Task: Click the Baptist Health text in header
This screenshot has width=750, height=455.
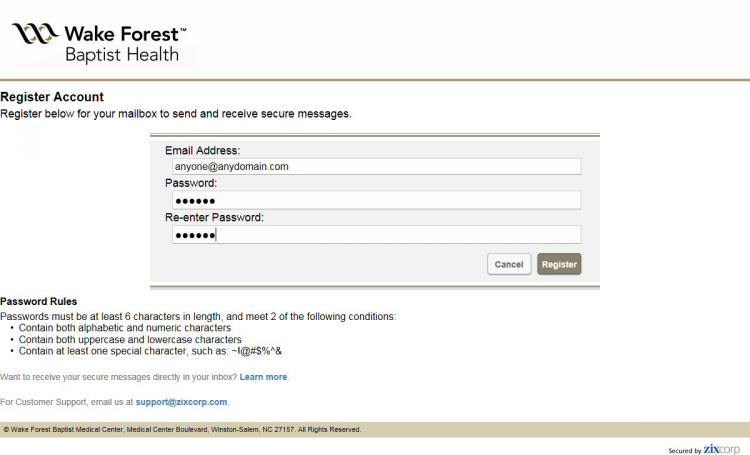Action: [122, 55]
